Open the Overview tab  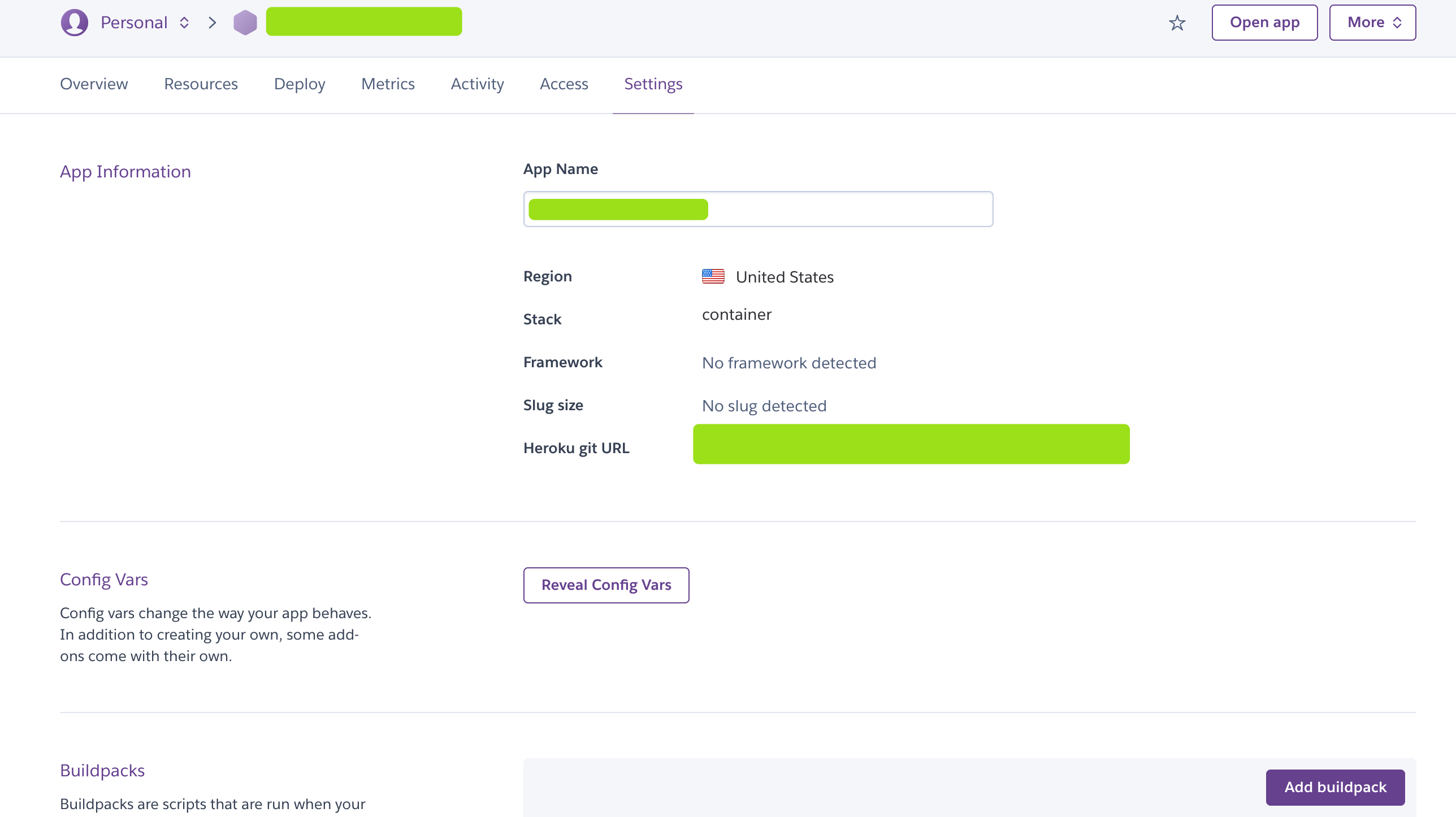(94, 84)
